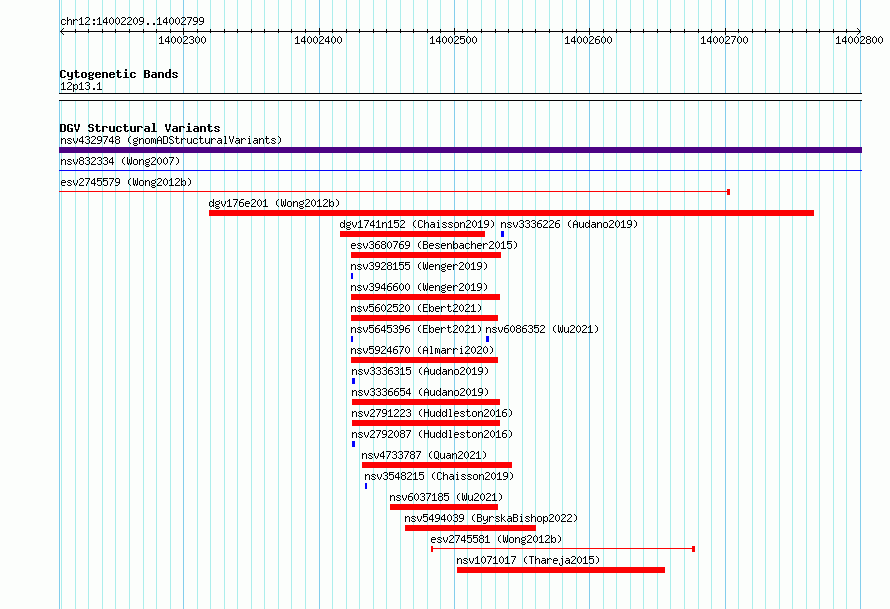Select esv3680769 (Besenbacher2015) label

click(x=434, y=245)
